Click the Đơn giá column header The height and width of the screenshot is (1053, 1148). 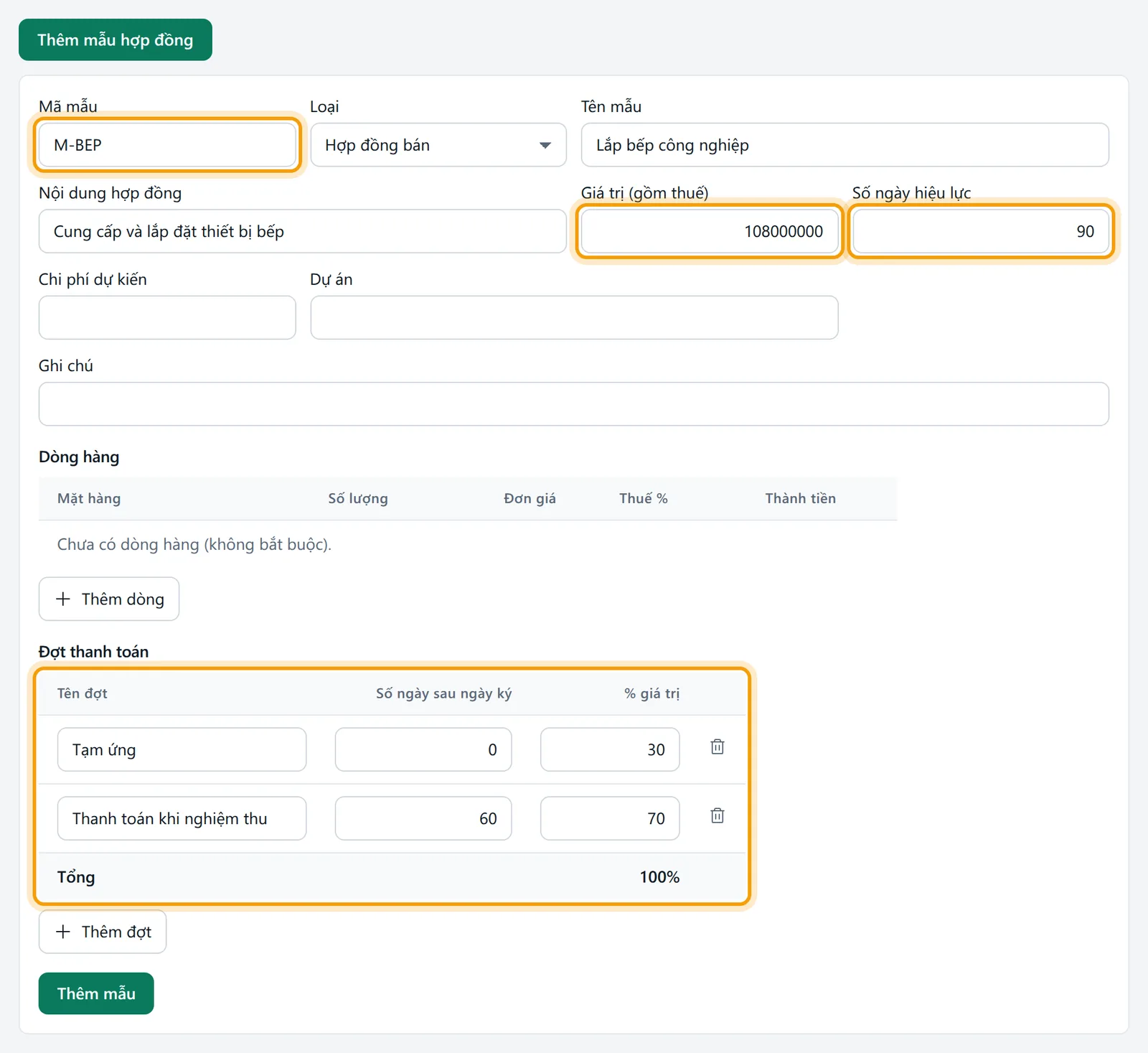(x=530, y=498)
